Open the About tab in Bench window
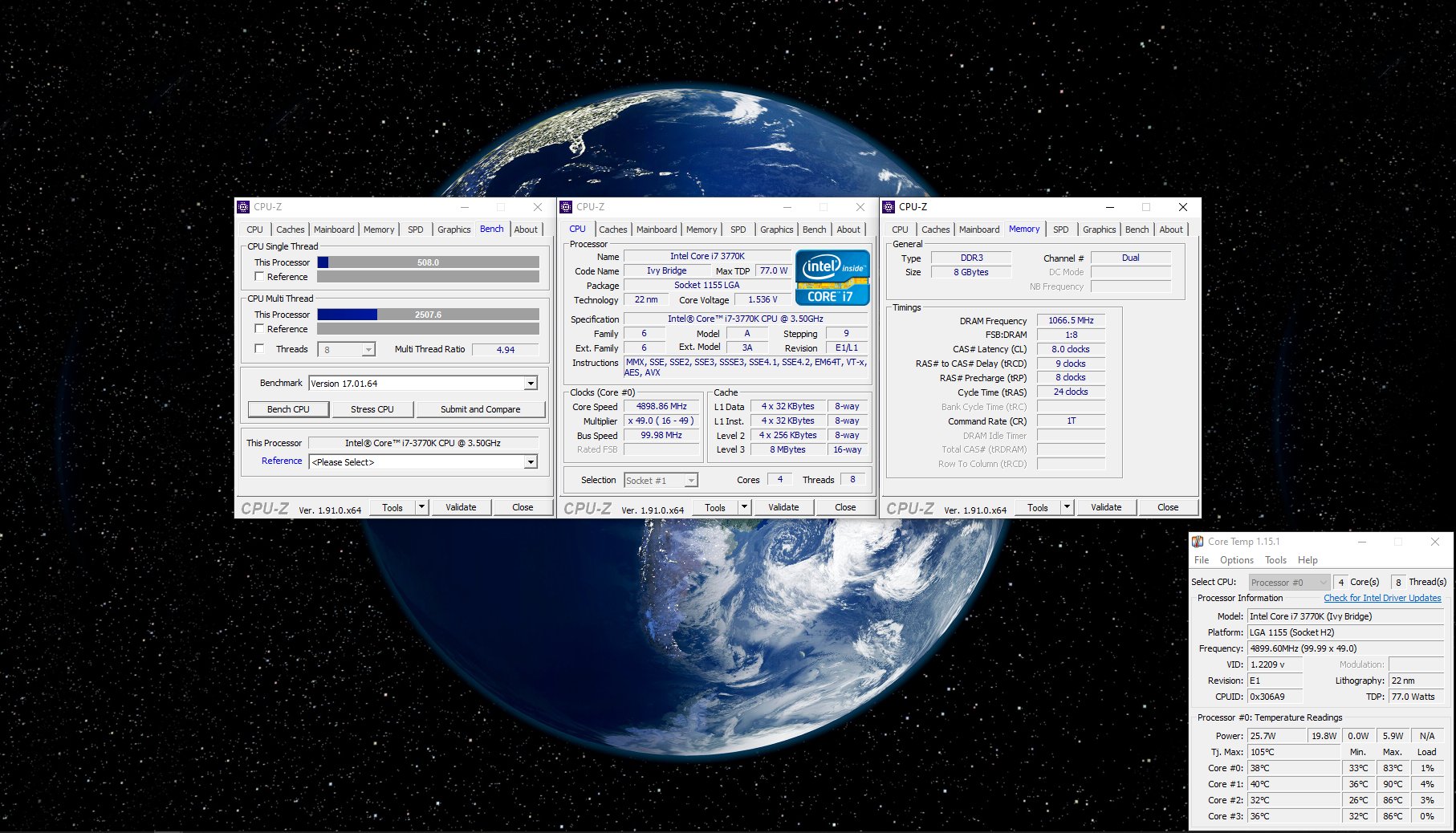Screen dimensions: 1456x833 point(526,230)
